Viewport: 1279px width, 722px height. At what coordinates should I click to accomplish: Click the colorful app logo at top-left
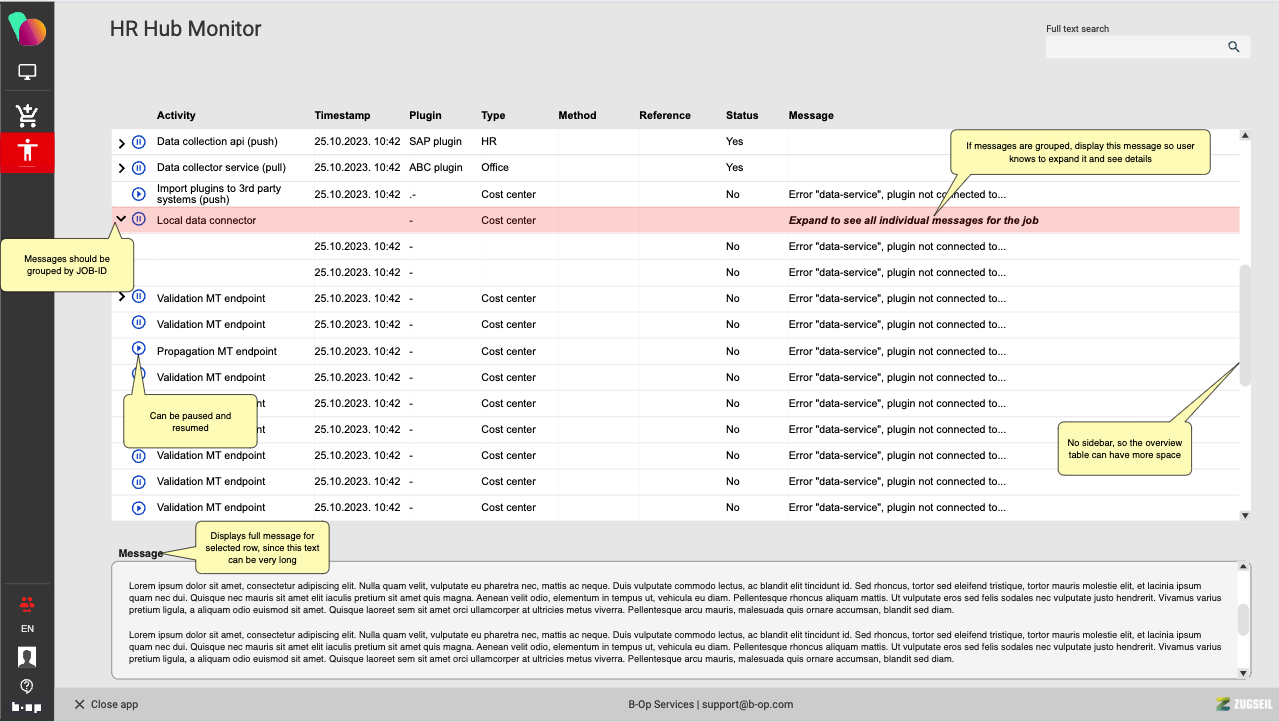(x=27, y=28)
